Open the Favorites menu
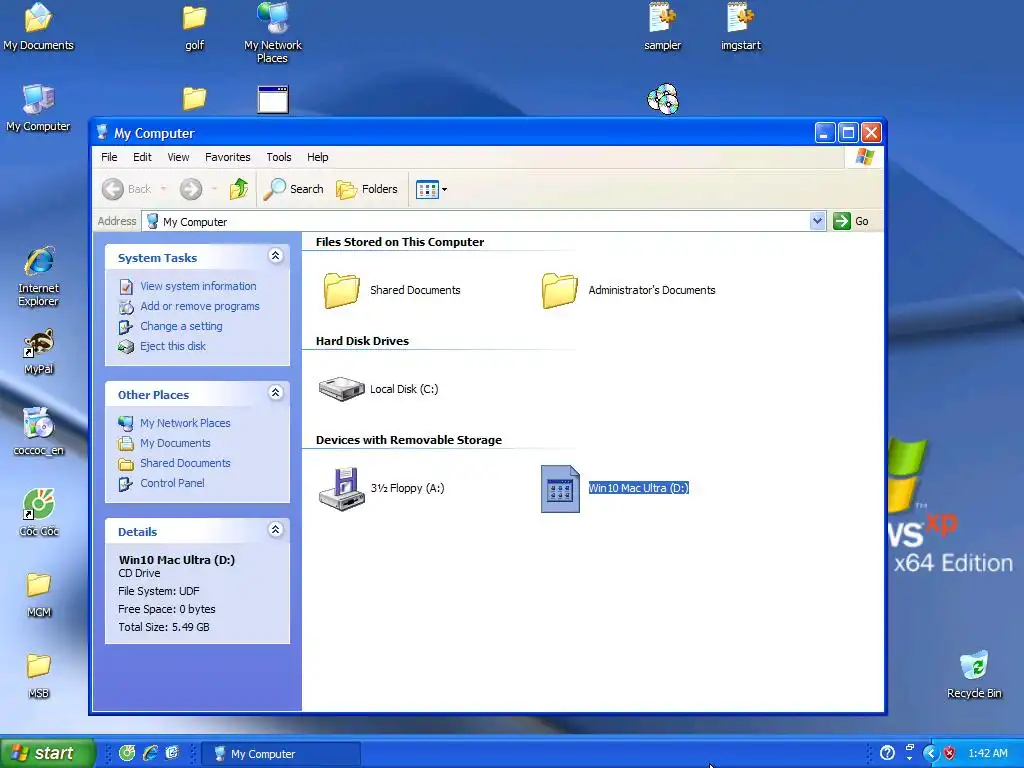Viewport: 1024px width, 768px height. coord(227,157)
